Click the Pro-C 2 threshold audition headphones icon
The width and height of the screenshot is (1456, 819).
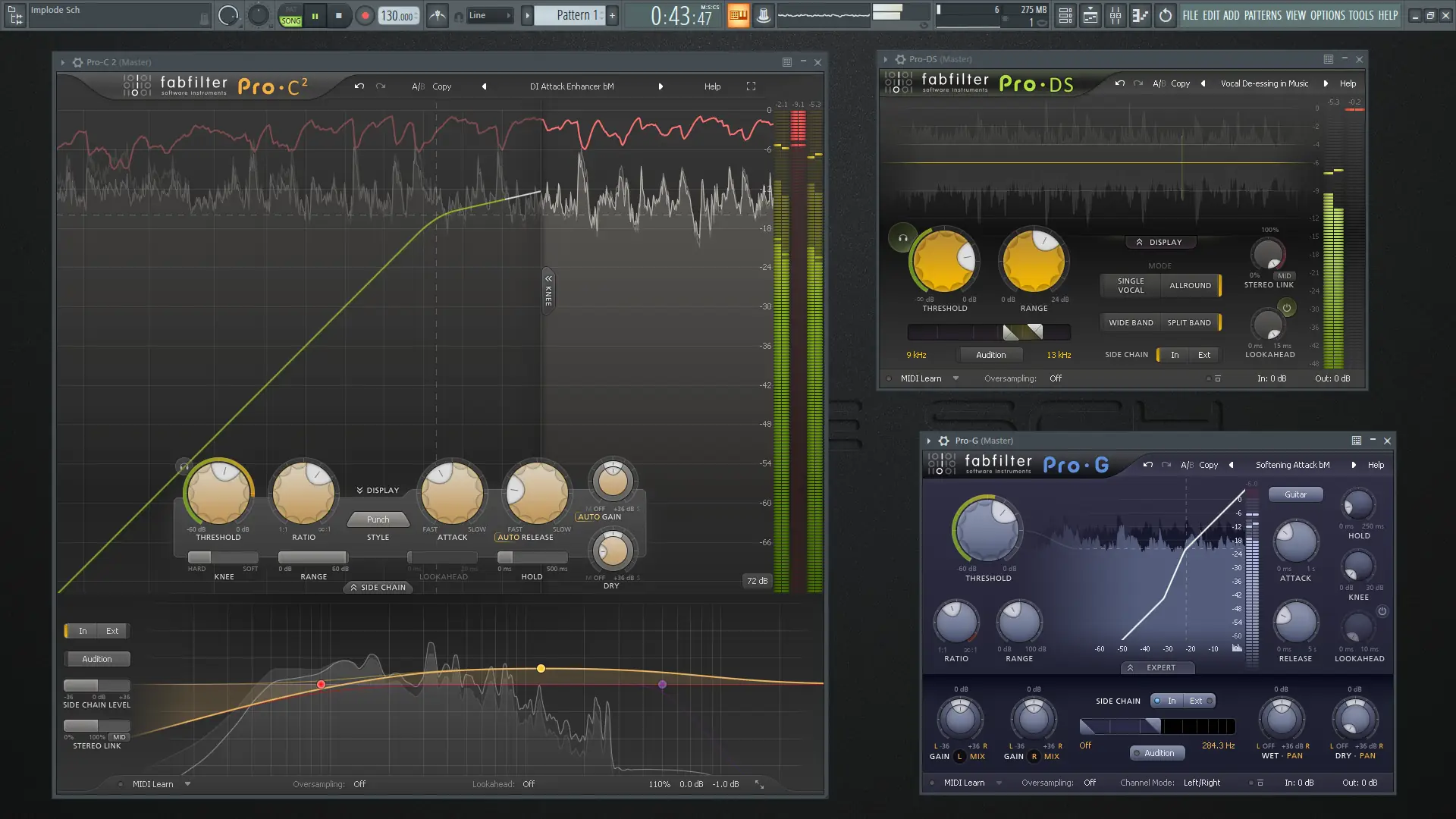184,466
